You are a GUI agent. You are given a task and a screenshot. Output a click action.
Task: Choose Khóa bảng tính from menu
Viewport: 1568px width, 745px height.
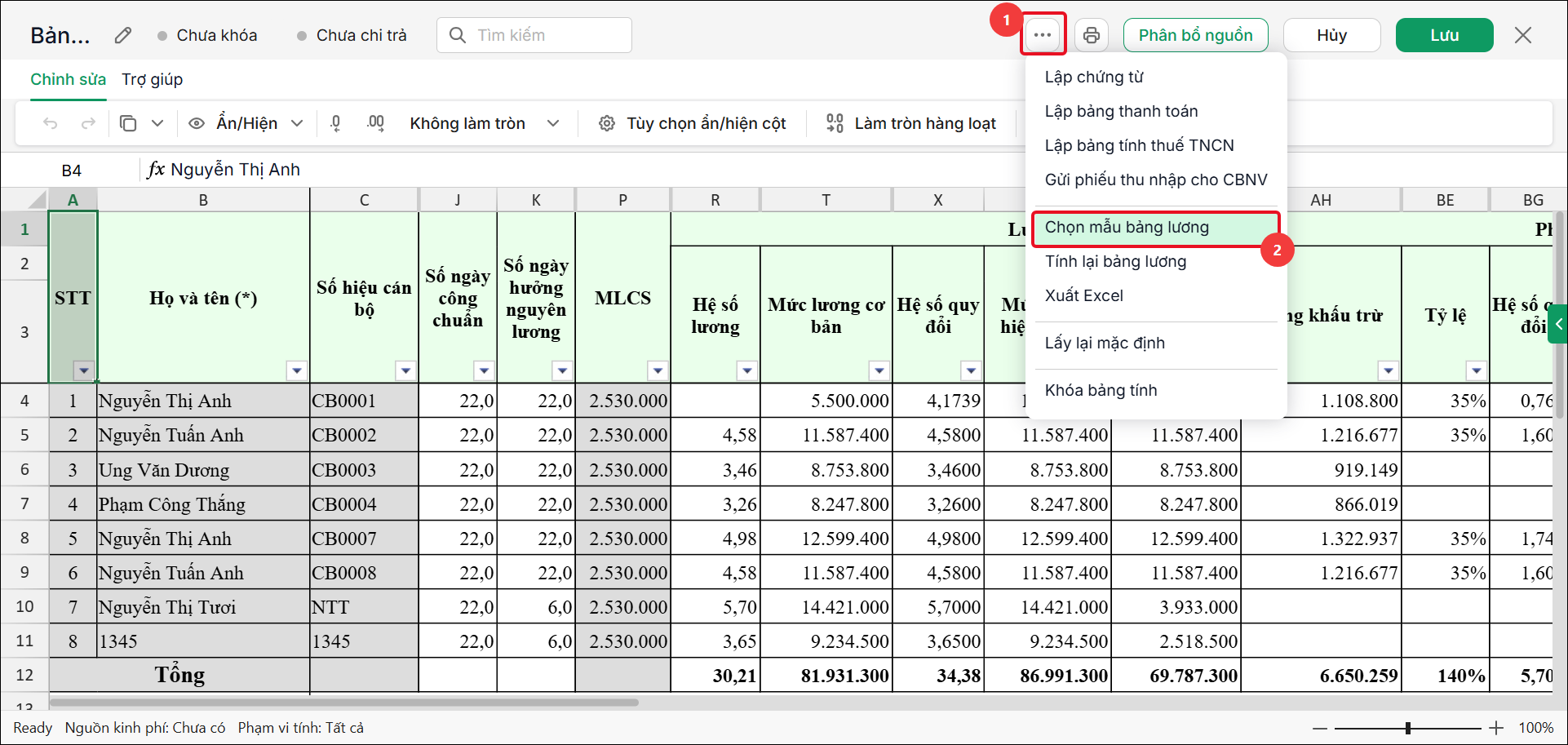pos(1156,390)
